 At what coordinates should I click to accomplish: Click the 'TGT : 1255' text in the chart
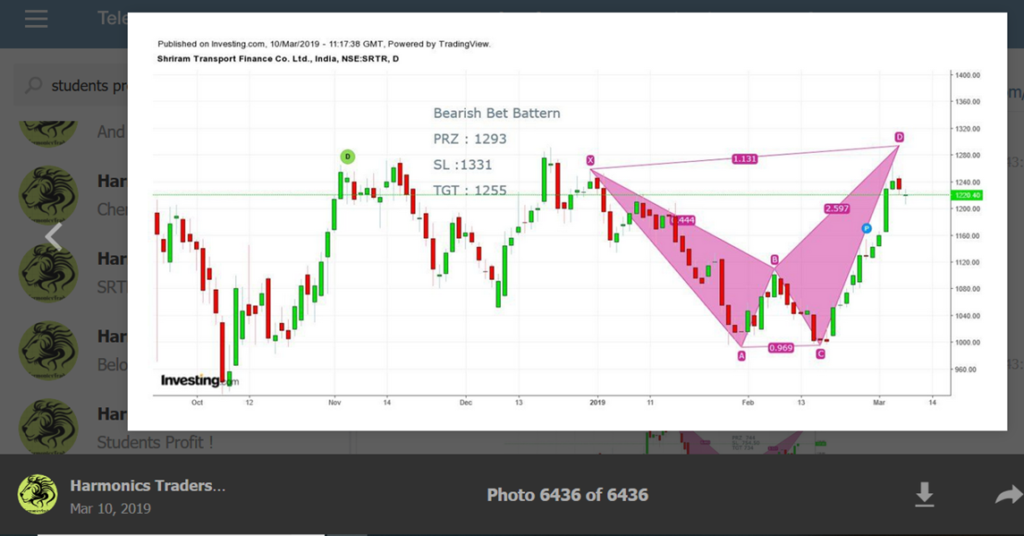[x=470, y=191]
